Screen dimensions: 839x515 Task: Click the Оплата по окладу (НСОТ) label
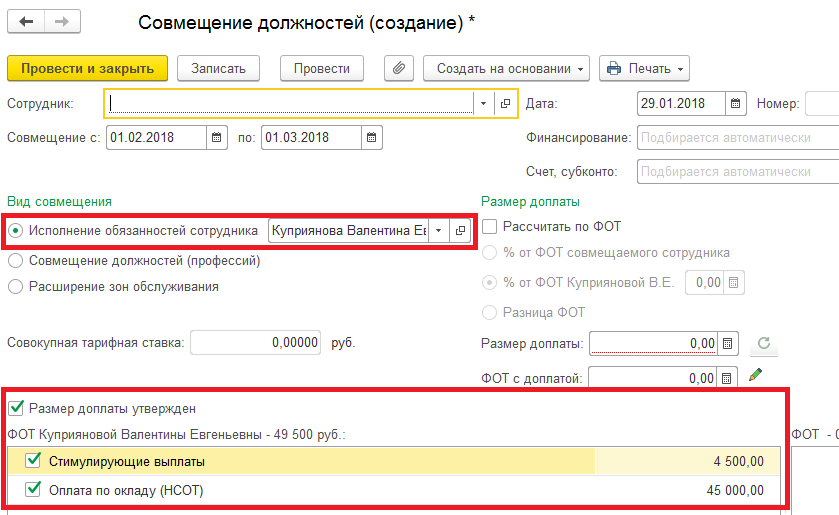coord(126,490)
